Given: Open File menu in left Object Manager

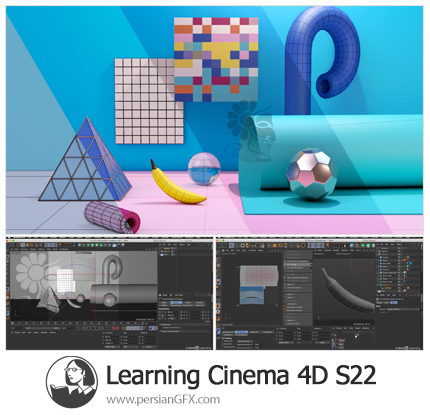Looking at the screenshot, I should pos(164,244).
